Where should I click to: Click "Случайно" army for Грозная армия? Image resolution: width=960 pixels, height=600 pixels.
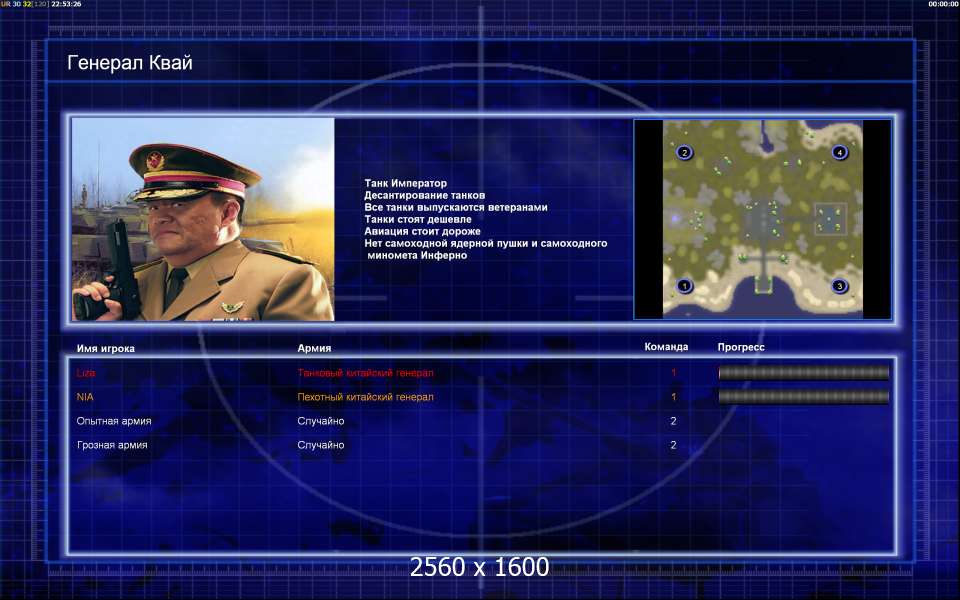(x=321, y=445)
